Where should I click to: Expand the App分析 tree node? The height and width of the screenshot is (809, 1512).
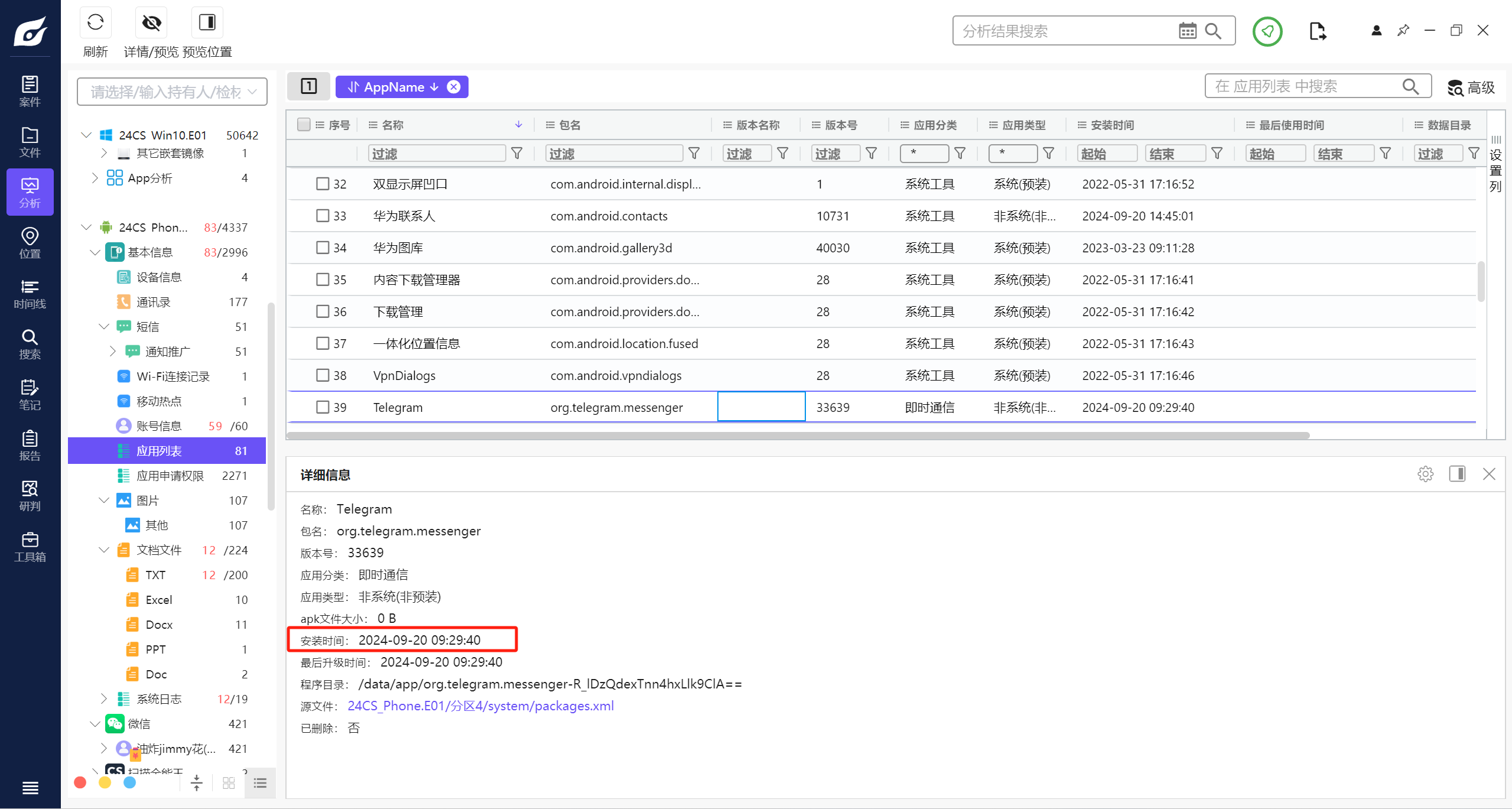click(x=95, y=178)
